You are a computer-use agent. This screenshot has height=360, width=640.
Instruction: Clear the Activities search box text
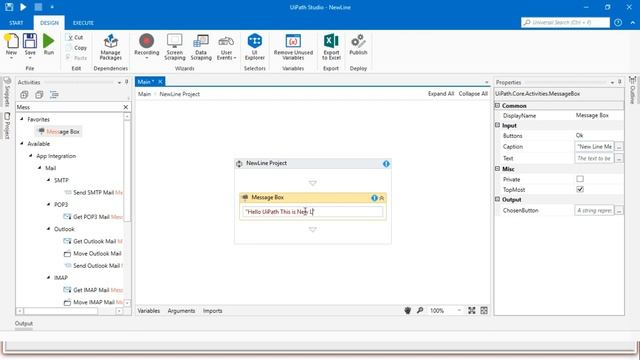pyautogui.click(x=126, y=107)
